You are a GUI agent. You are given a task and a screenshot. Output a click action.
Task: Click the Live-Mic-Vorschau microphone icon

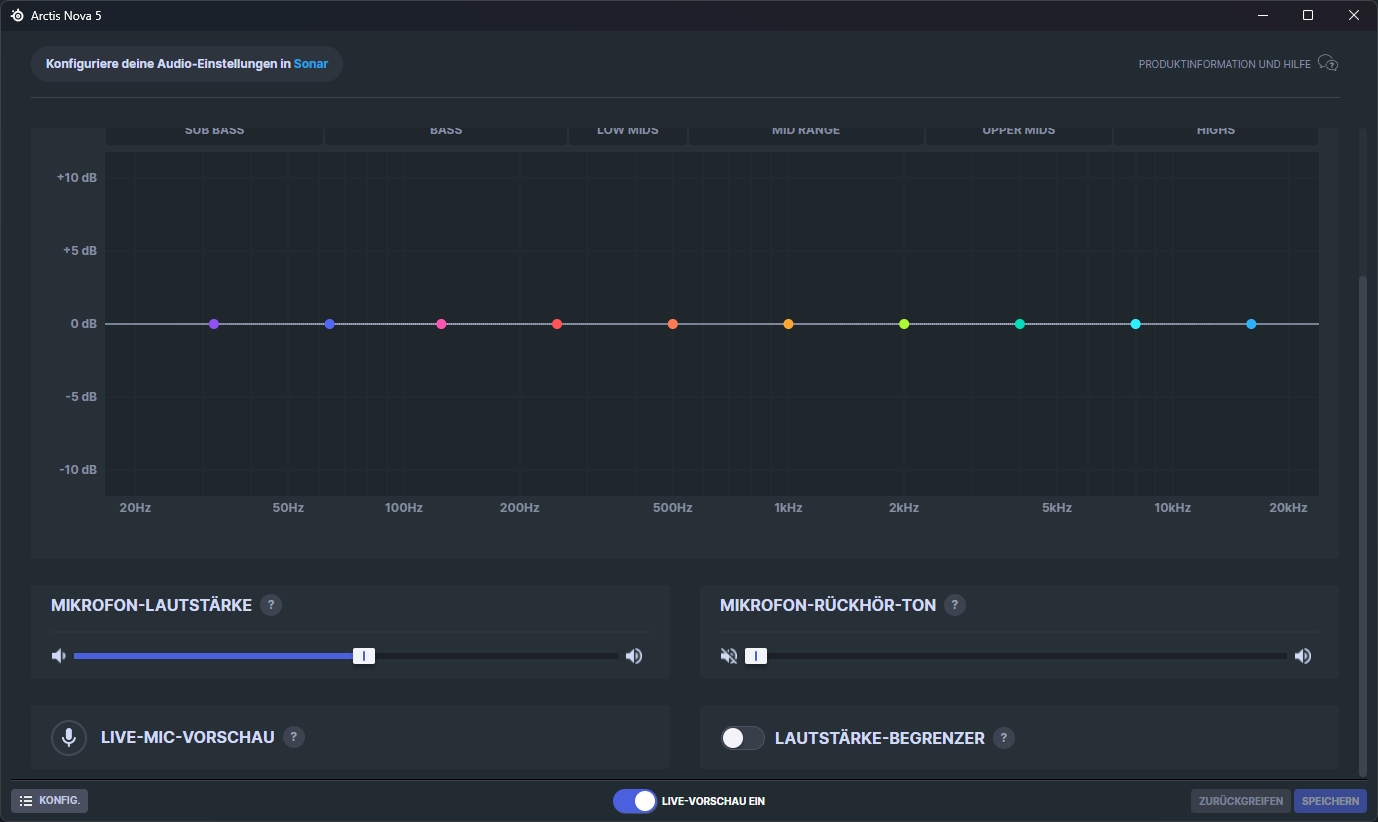coord(68,738)
